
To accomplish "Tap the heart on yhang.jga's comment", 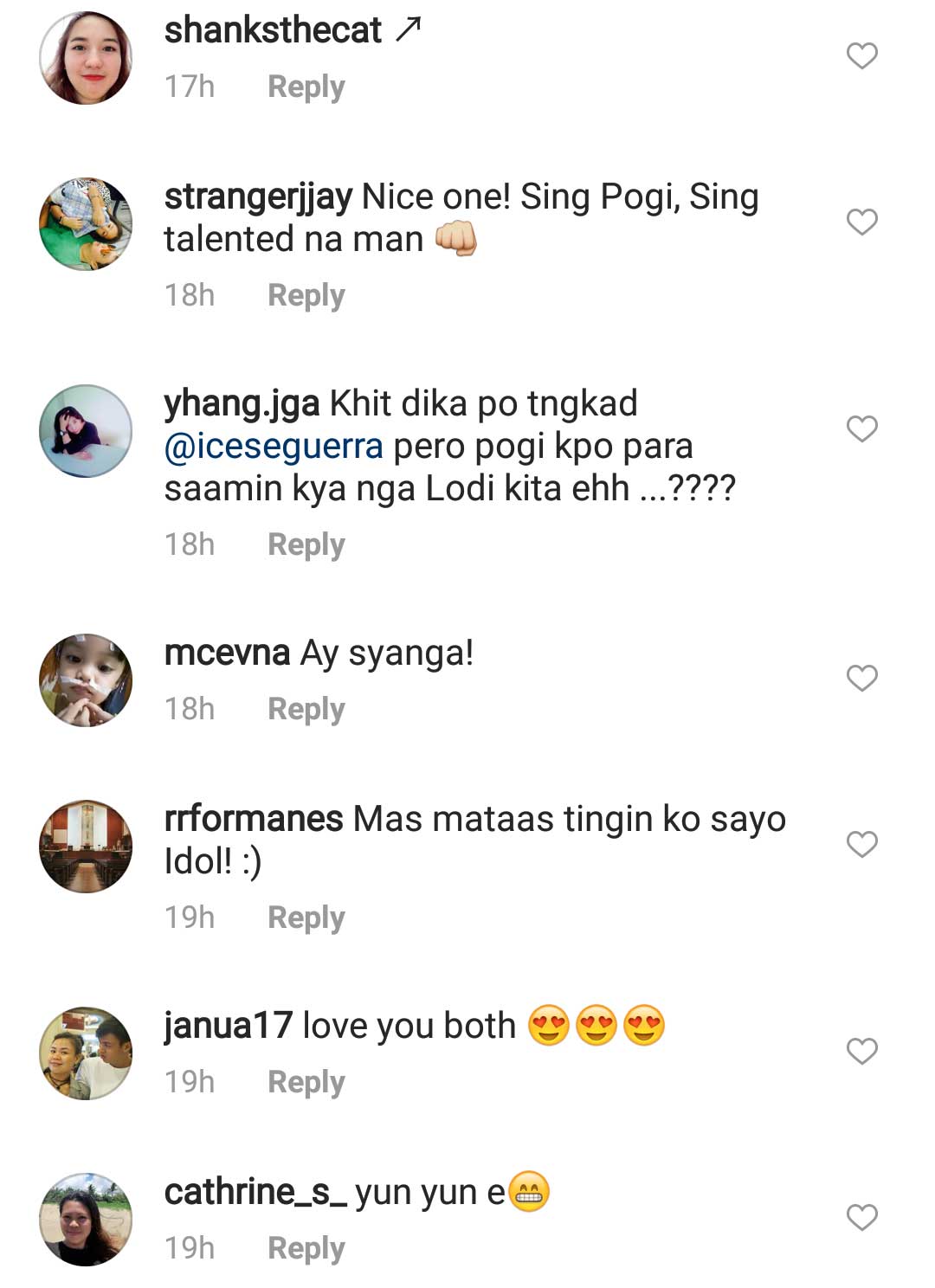I will coord(861,428).
